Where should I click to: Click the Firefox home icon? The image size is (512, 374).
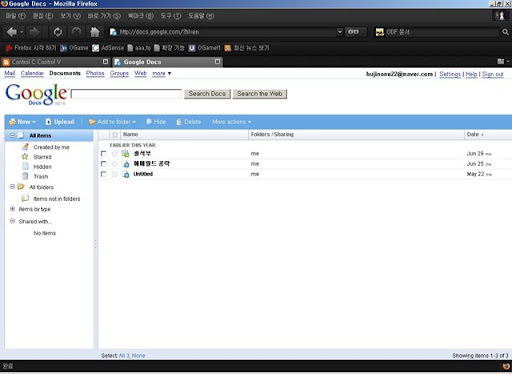95,32
